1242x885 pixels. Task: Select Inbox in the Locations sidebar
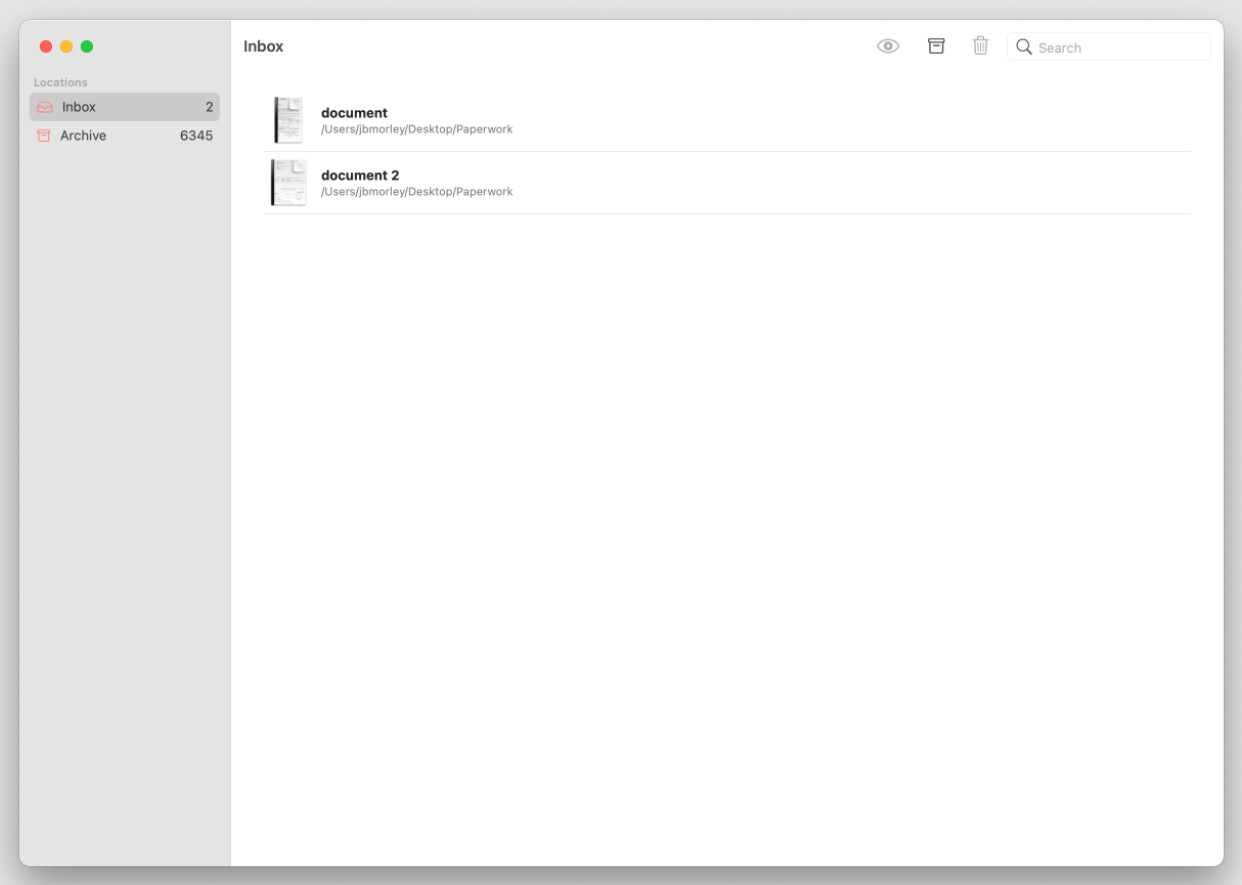(125, 107)
